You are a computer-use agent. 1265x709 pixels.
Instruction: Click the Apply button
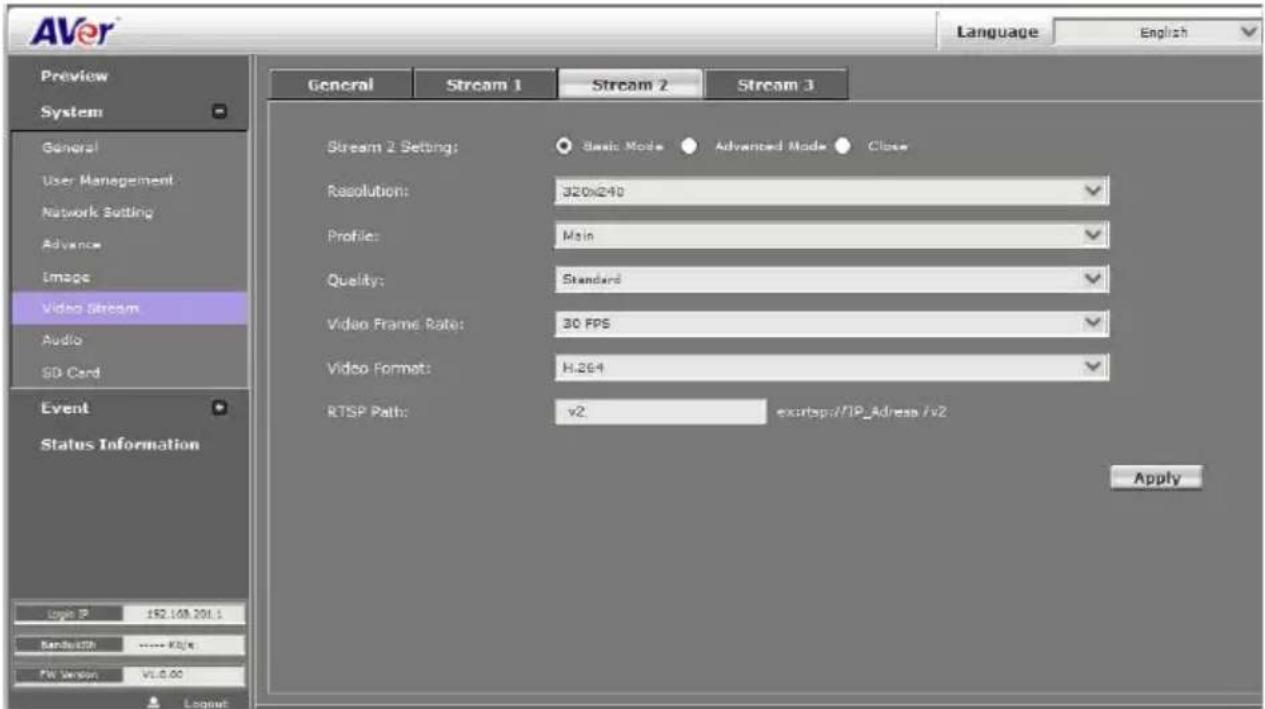1157,478
